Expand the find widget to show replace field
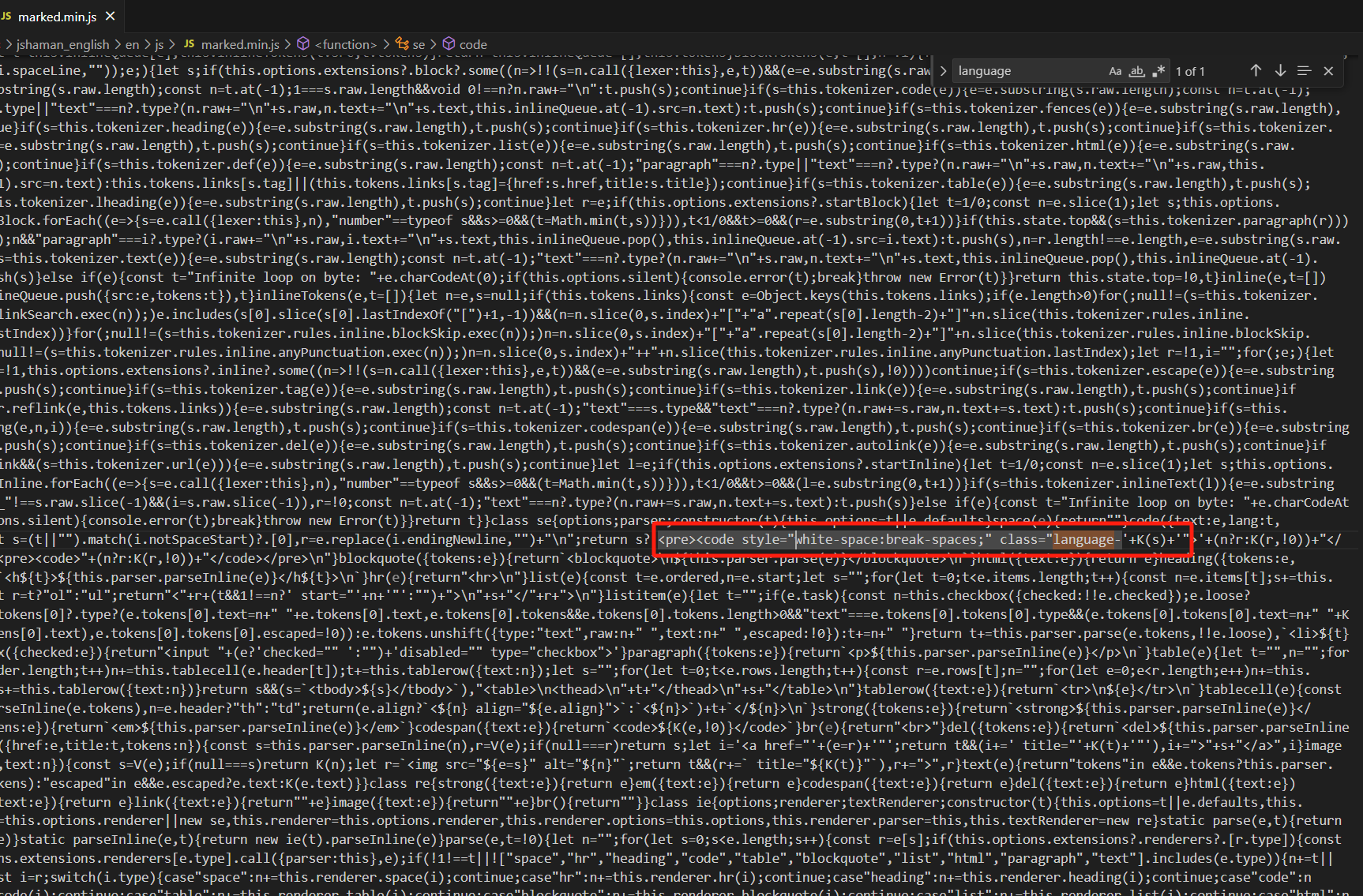The image size is (1363, 896). point(943,70)
